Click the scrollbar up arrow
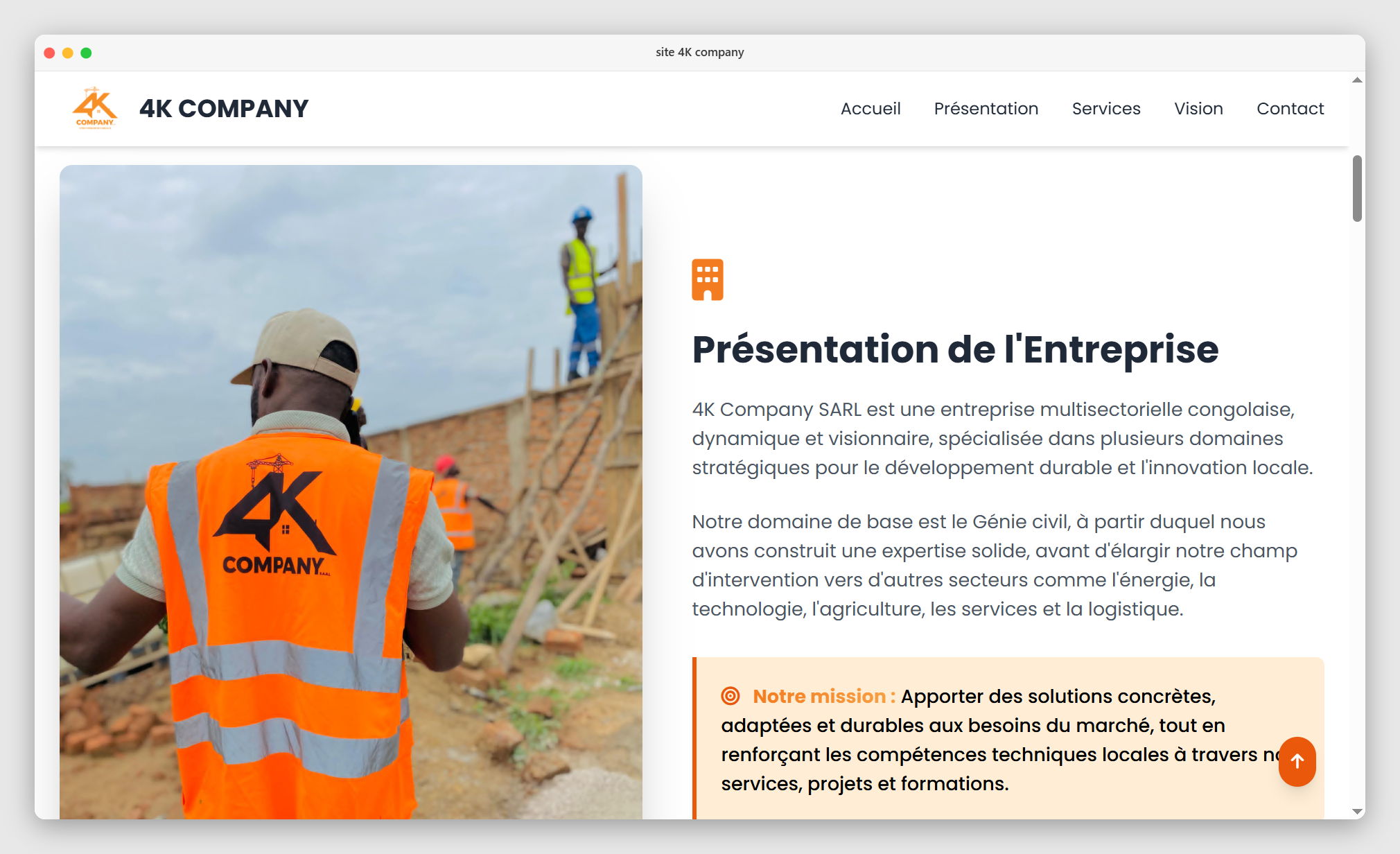The width and height of the screenshot is (1400, 854). click(x=1356, y=79)
